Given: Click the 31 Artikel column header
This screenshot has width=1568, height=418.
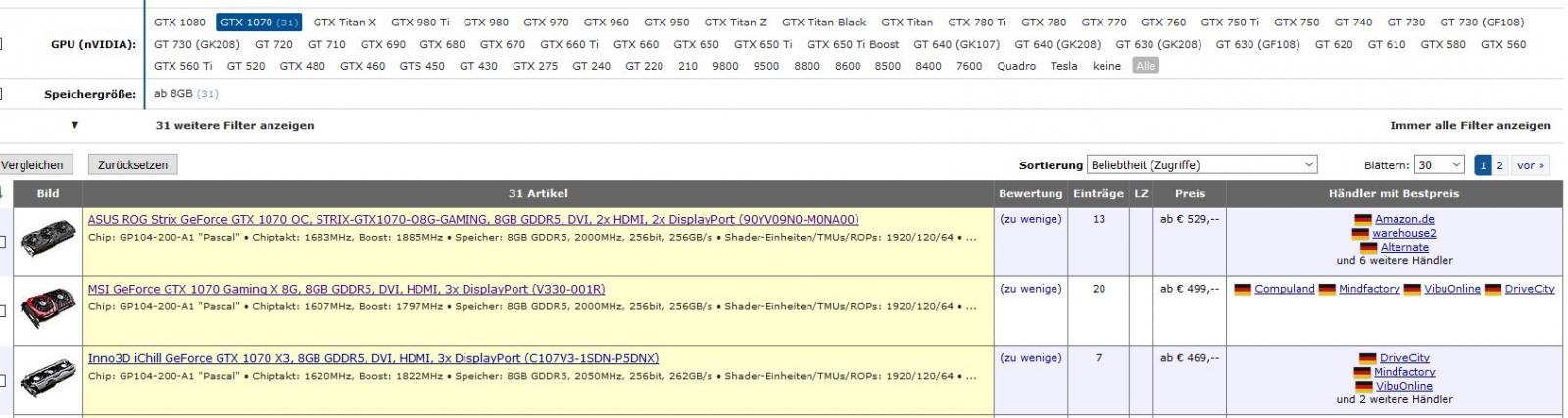Looking at the screenshot, I should click(538, 194).
